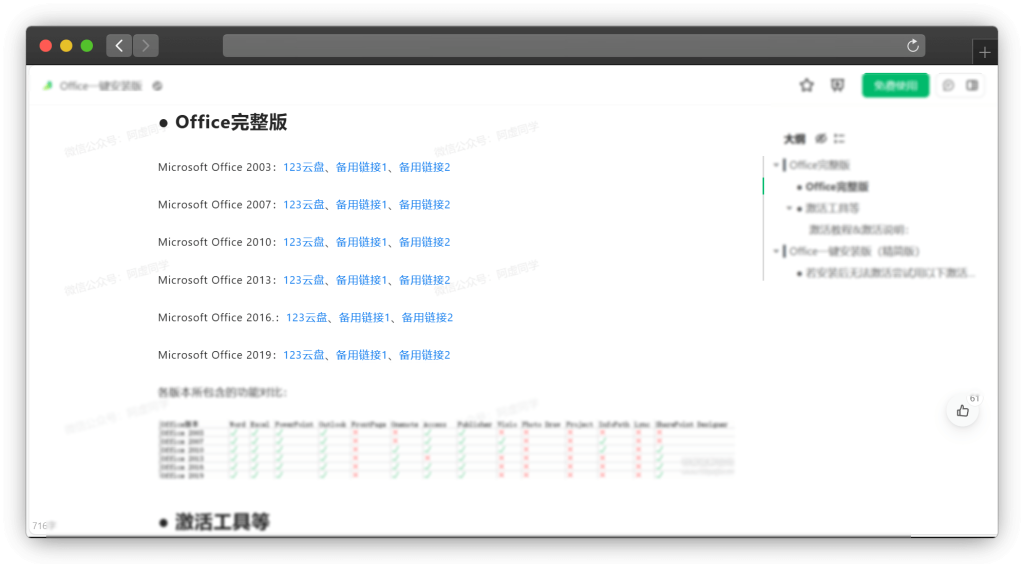1024x564 pixels.
Task: Click the browser address bar
Action: (x=573, y=46)
